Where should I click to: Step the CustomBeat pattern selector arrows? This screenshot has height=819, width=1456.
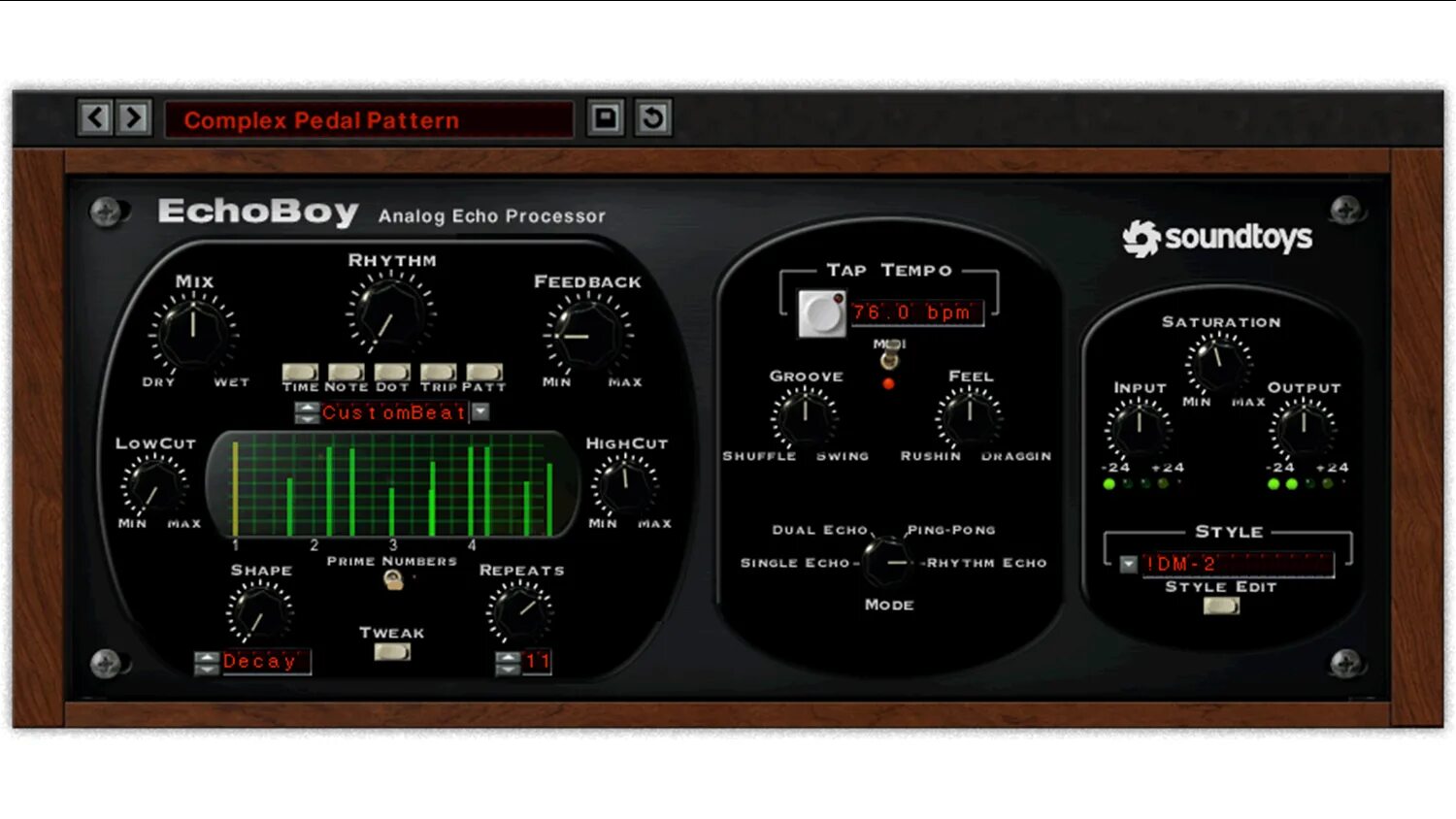[x=307, y=412]
